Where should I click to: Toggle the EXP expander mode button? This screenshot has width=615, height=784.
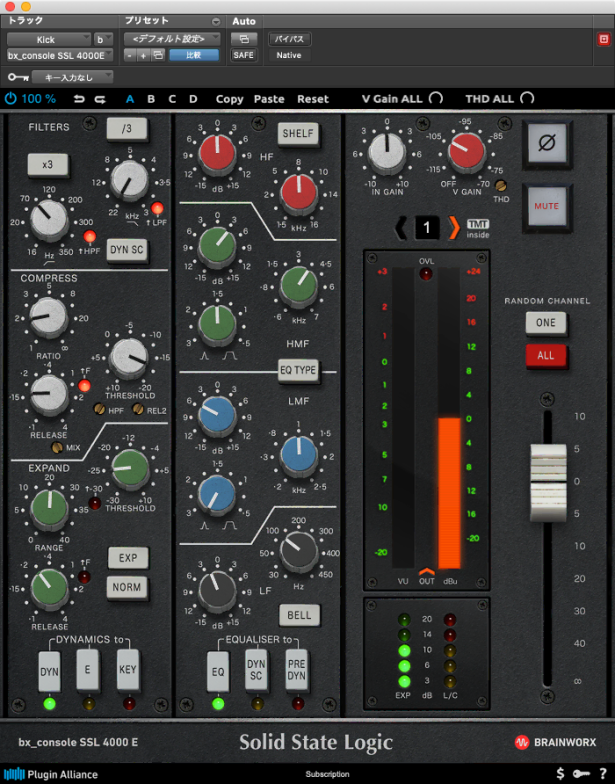pyautogui.click(x=128, y=558)
